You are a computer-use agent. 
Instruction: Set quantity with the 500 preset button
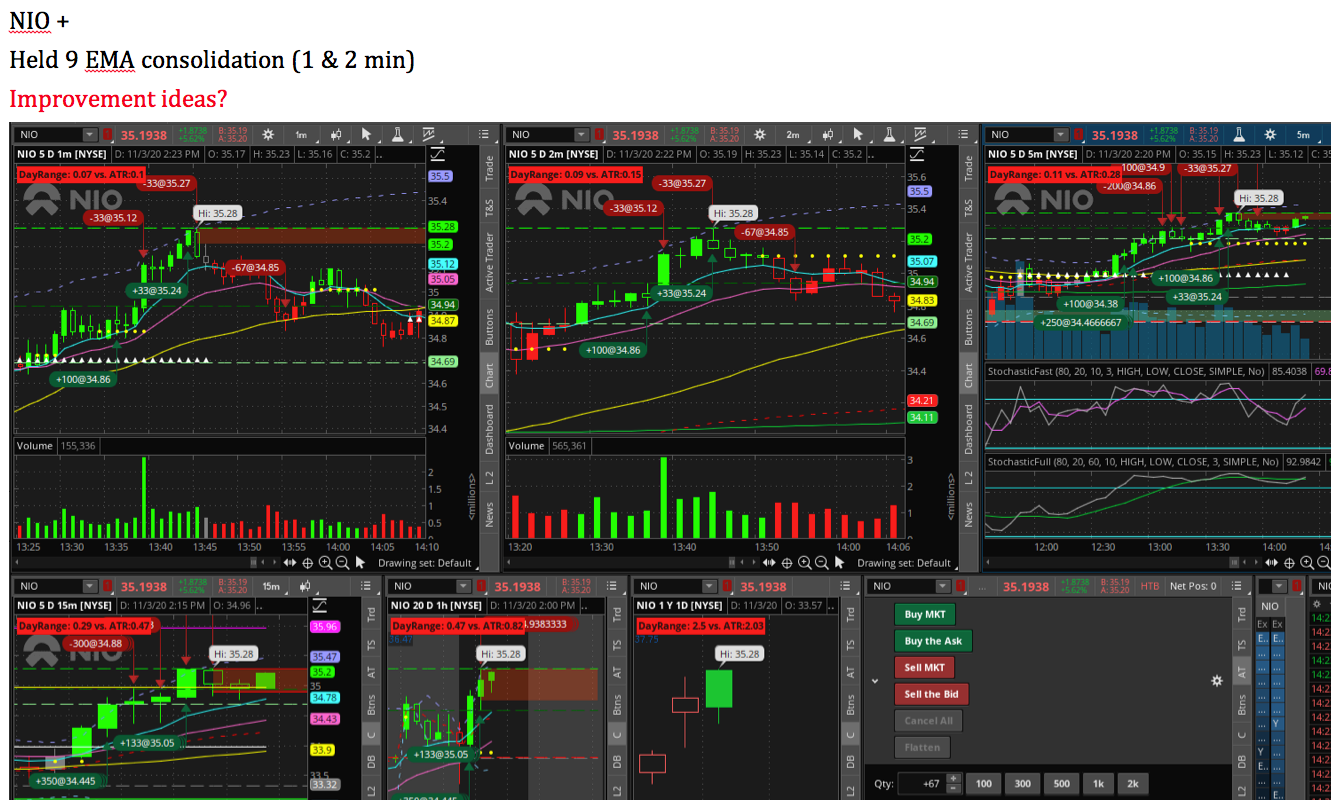pos(1061,784)
